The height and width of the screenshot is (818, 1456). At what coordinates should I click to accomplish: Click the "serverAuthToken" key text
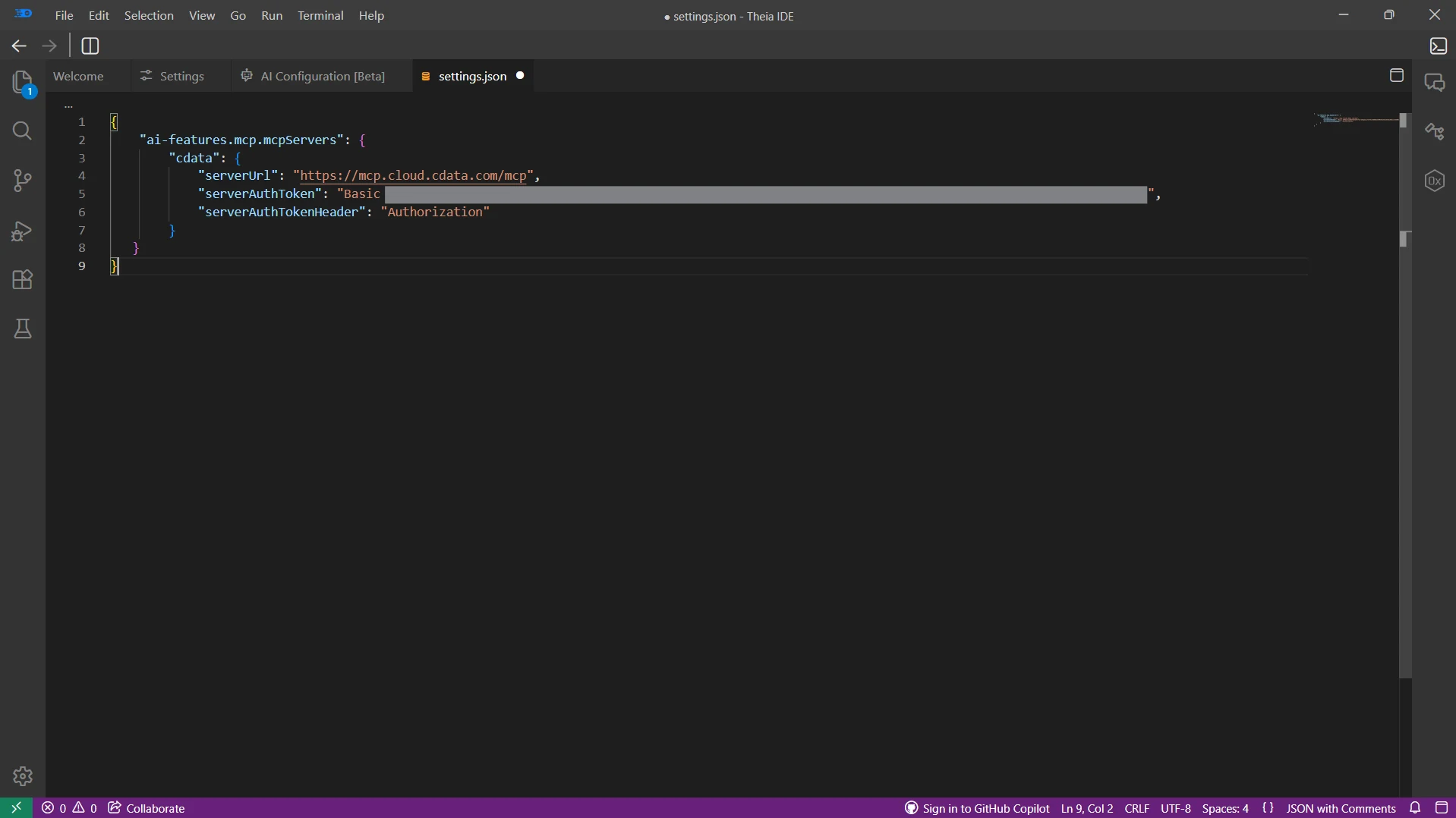[x=260, y=194]
